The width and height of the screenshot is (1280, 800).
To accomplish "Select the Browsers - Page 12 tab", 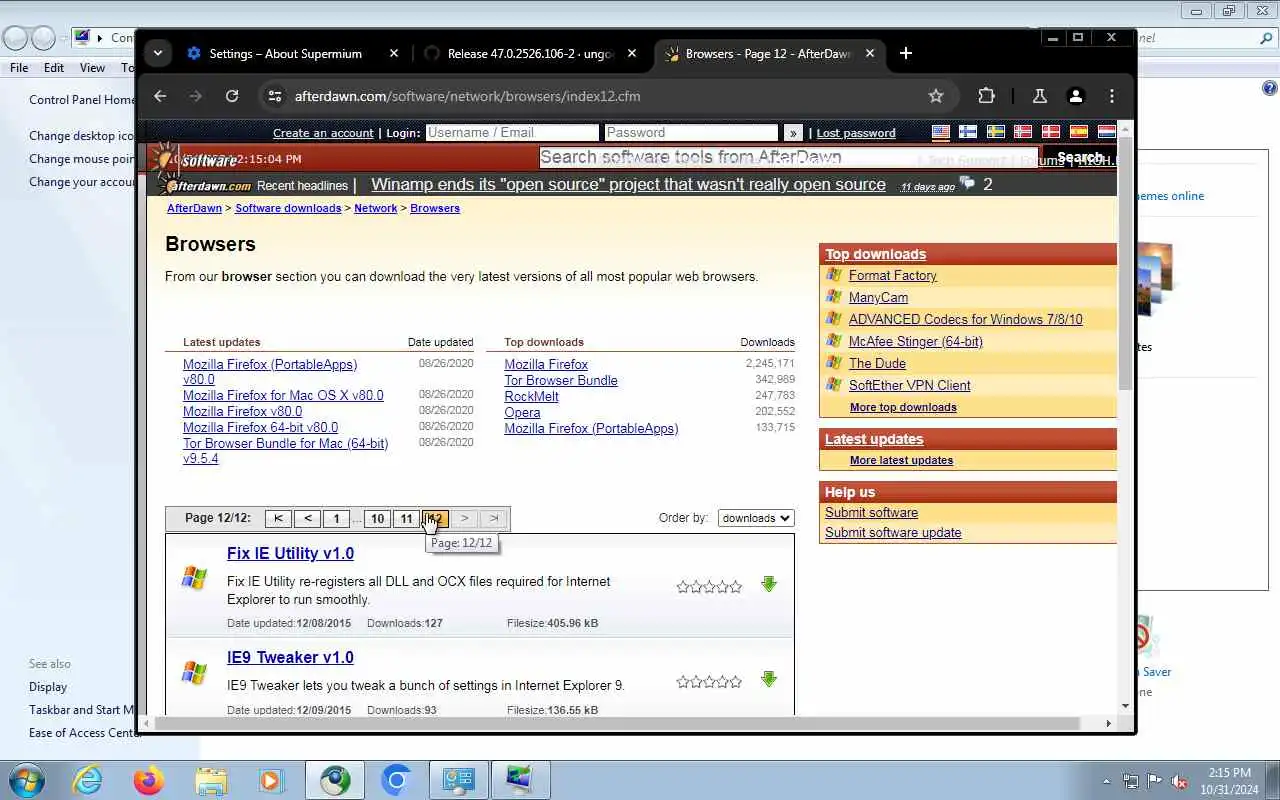I will pyautogui.click(x=768, y=53).
